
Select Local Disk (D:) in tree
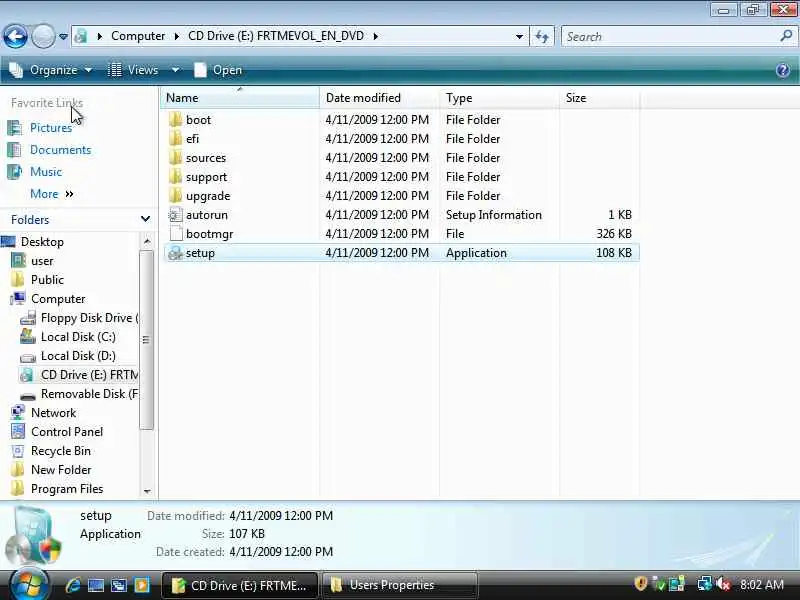coord(78,356)
